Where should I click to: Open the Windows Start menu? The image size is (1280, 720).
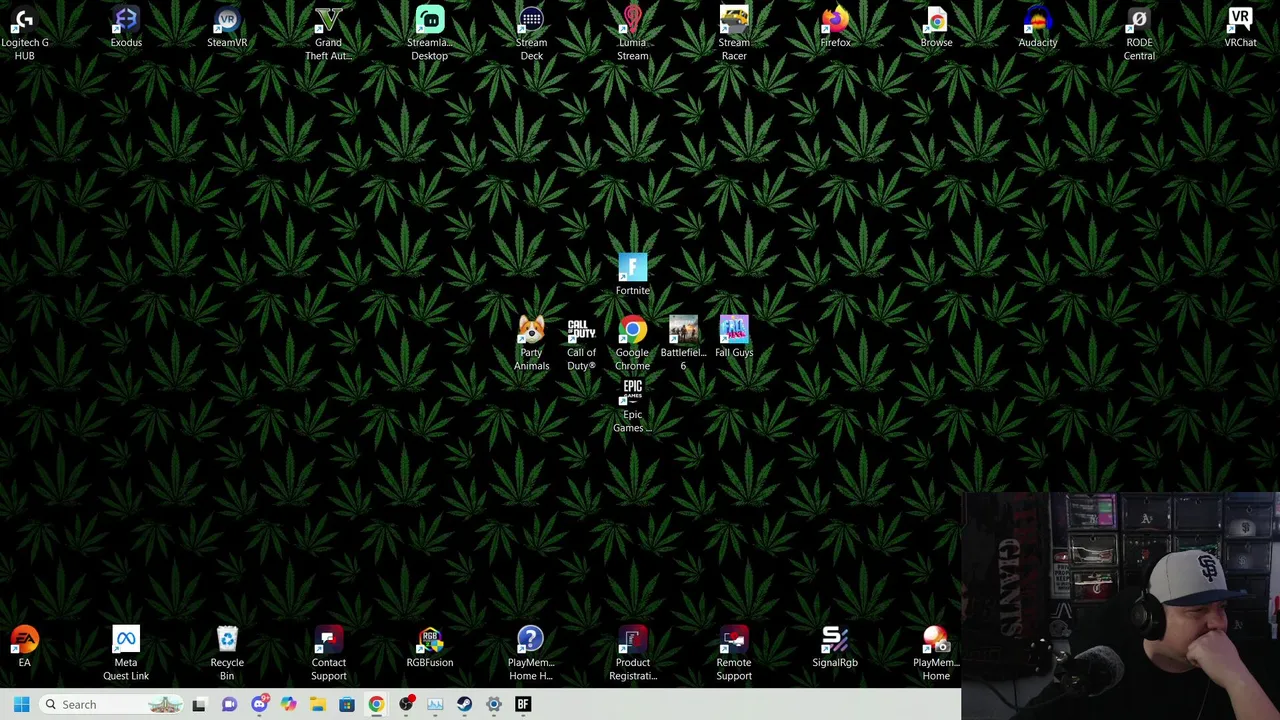point(21,704)
